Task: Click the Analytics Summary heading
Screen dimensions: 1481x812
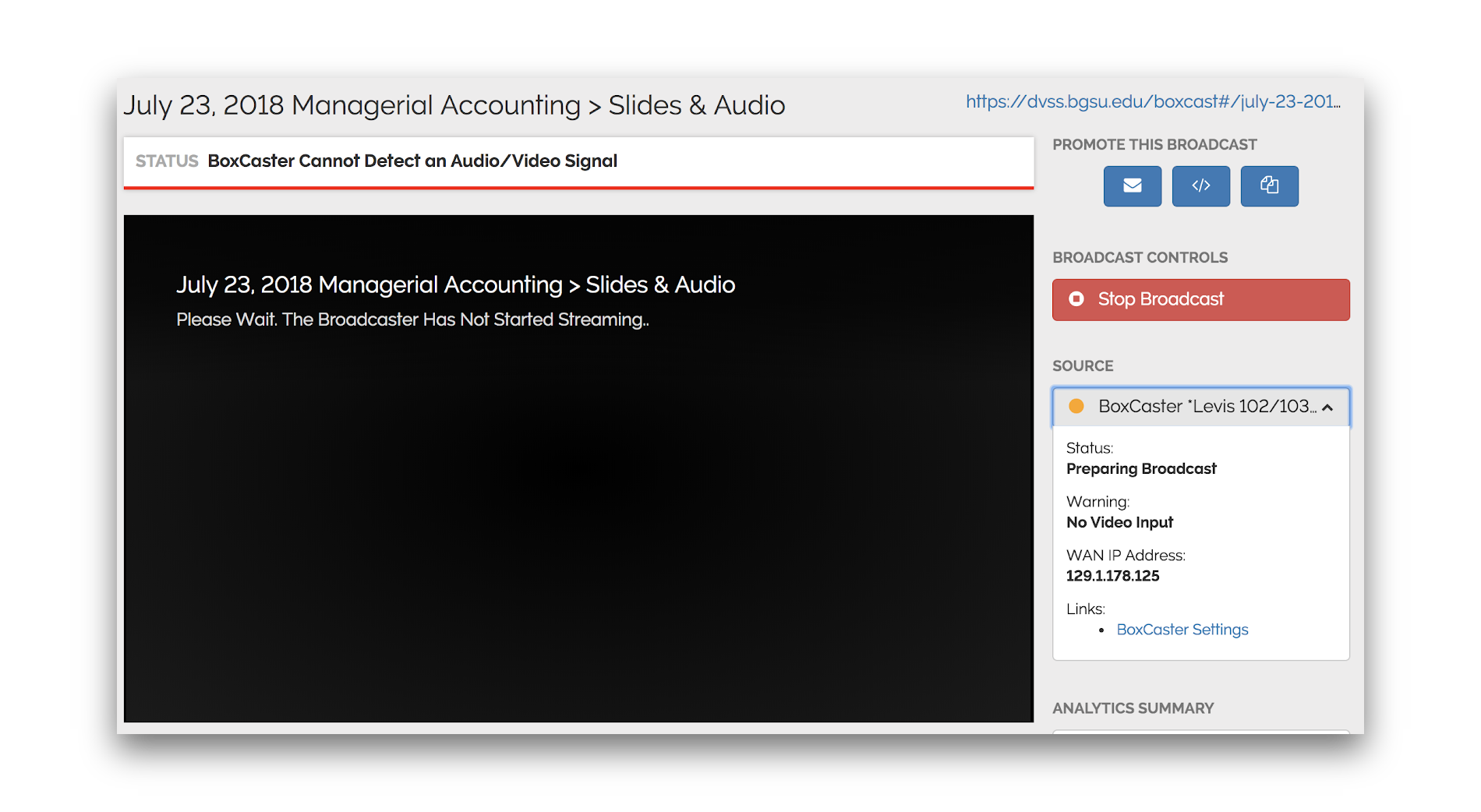Action: (1133, 708)
